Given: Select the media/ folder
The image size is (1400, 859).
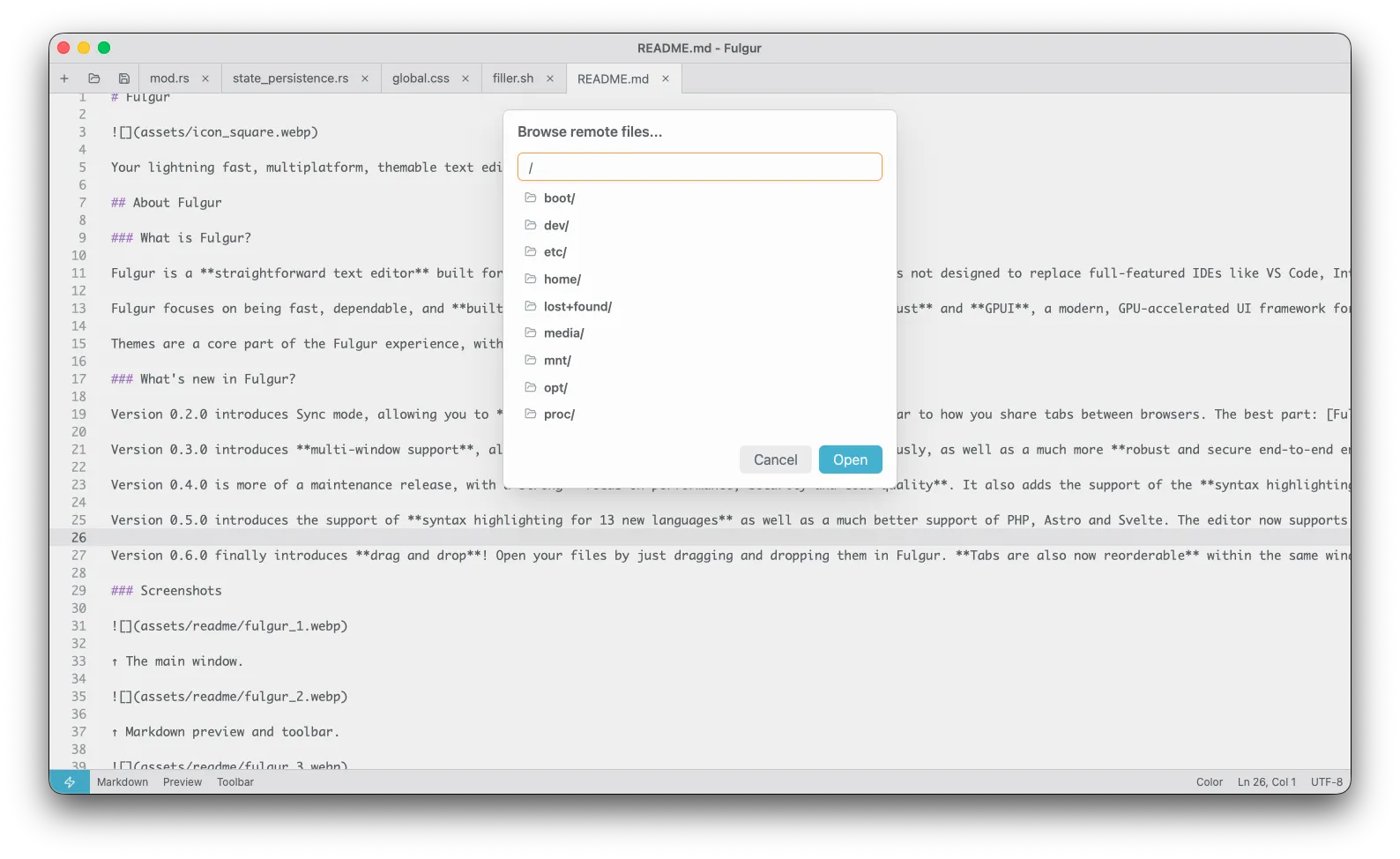Looking at the screenshot, I should pos(700,333).
